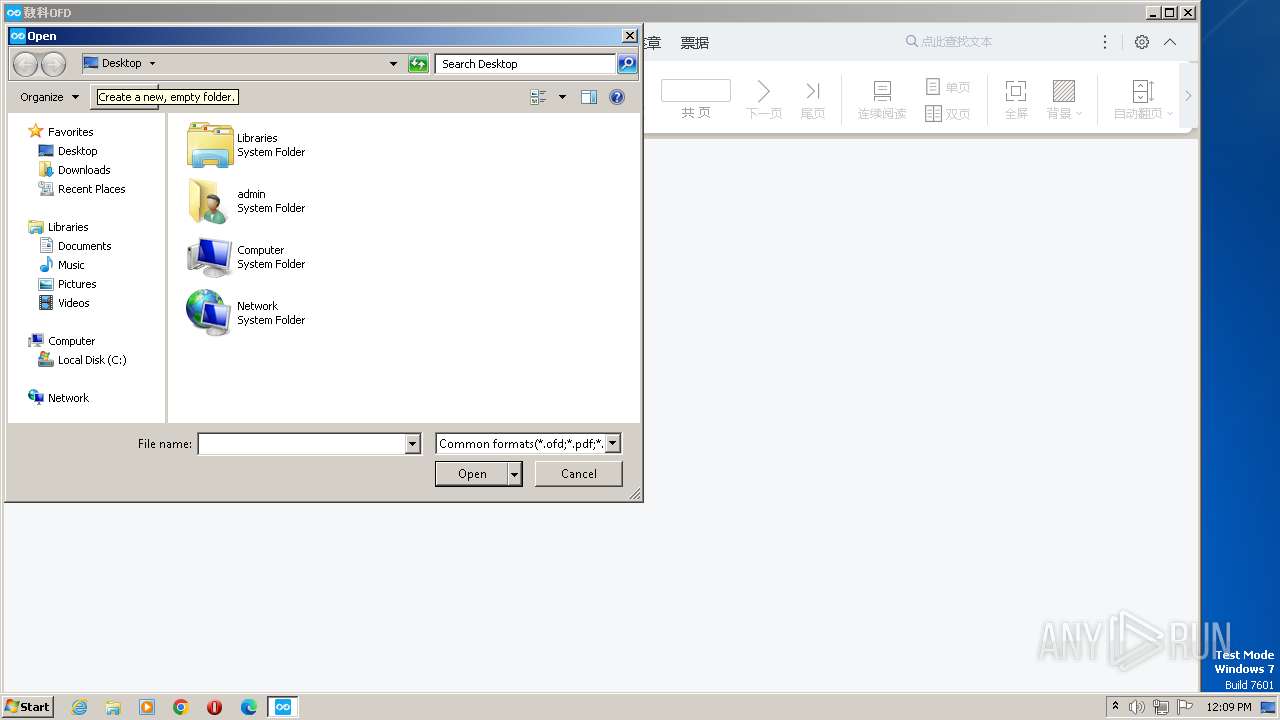Select the Libraries system folder item

pyautogui.click(x=247, y=146)
